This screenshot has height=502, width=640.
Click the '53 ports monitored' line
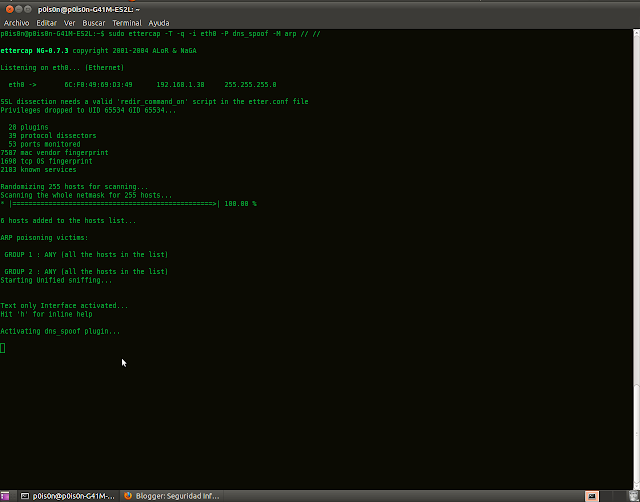44,144
